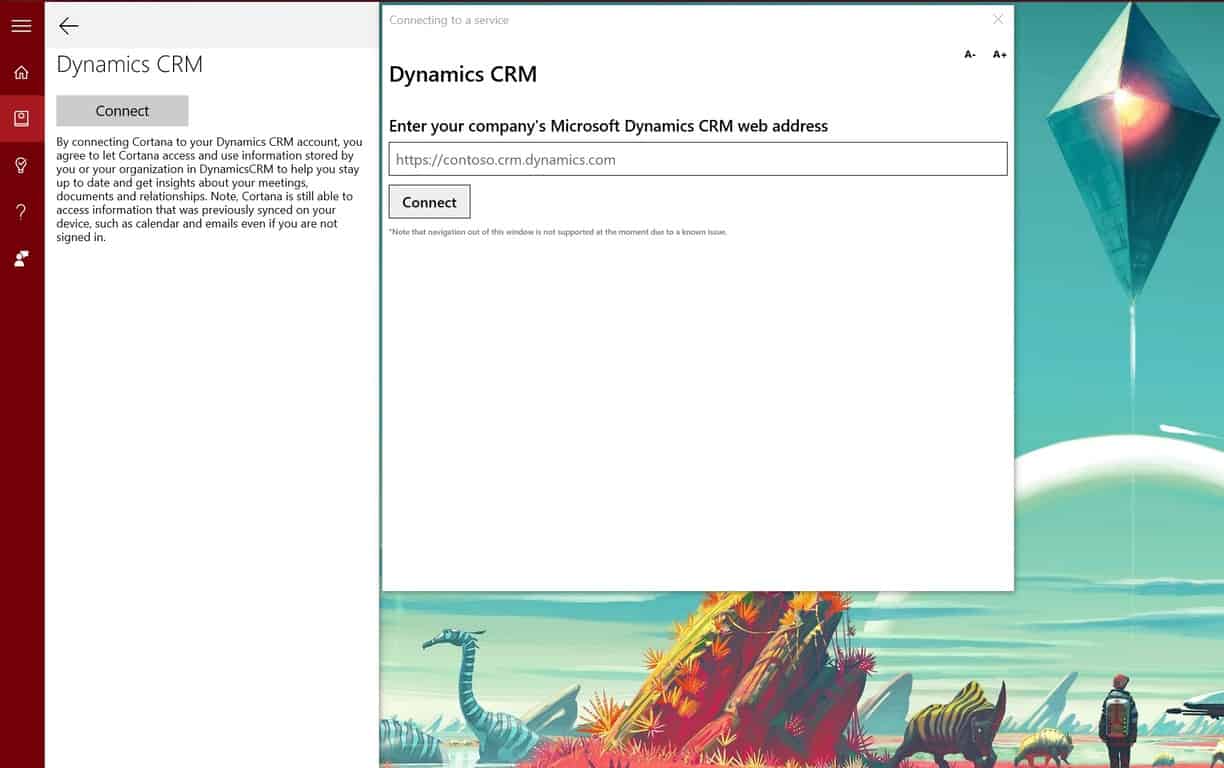Click Connect in the left Dynamics CRM panel

(122, 110)
